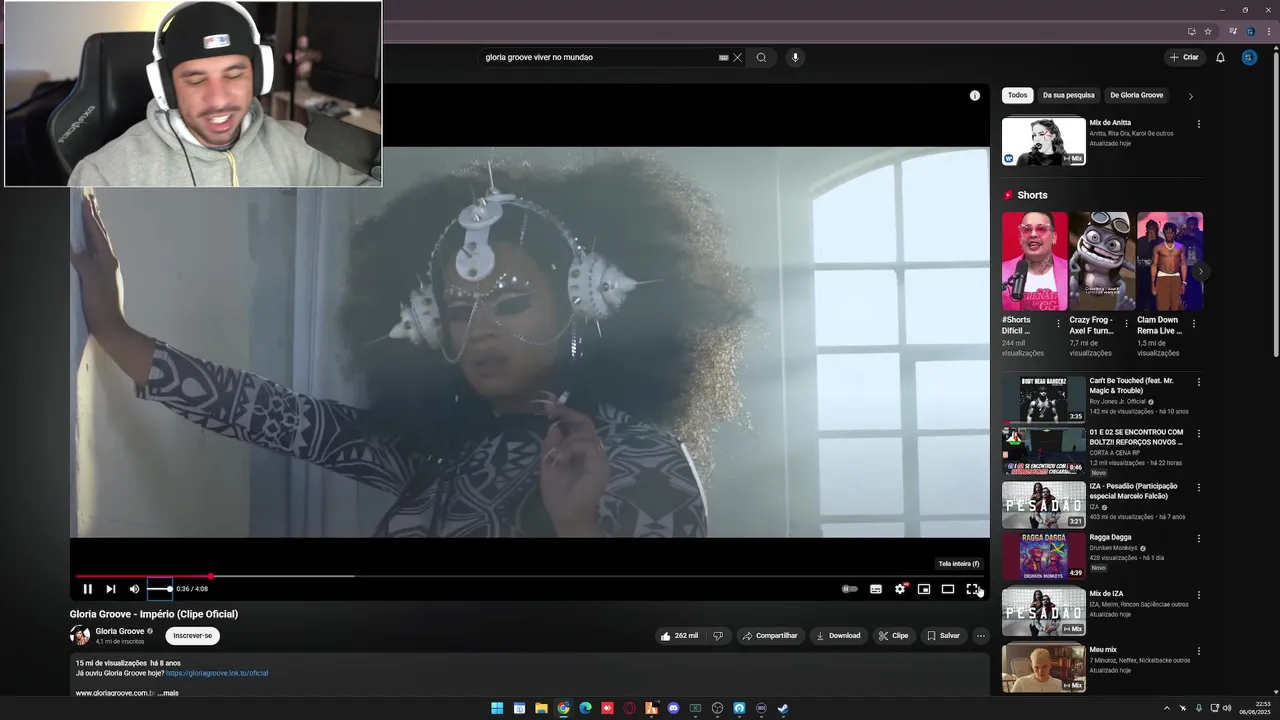Click the Compartilhar button
This screenshot has width=1280, height=720.
[769, 636]
